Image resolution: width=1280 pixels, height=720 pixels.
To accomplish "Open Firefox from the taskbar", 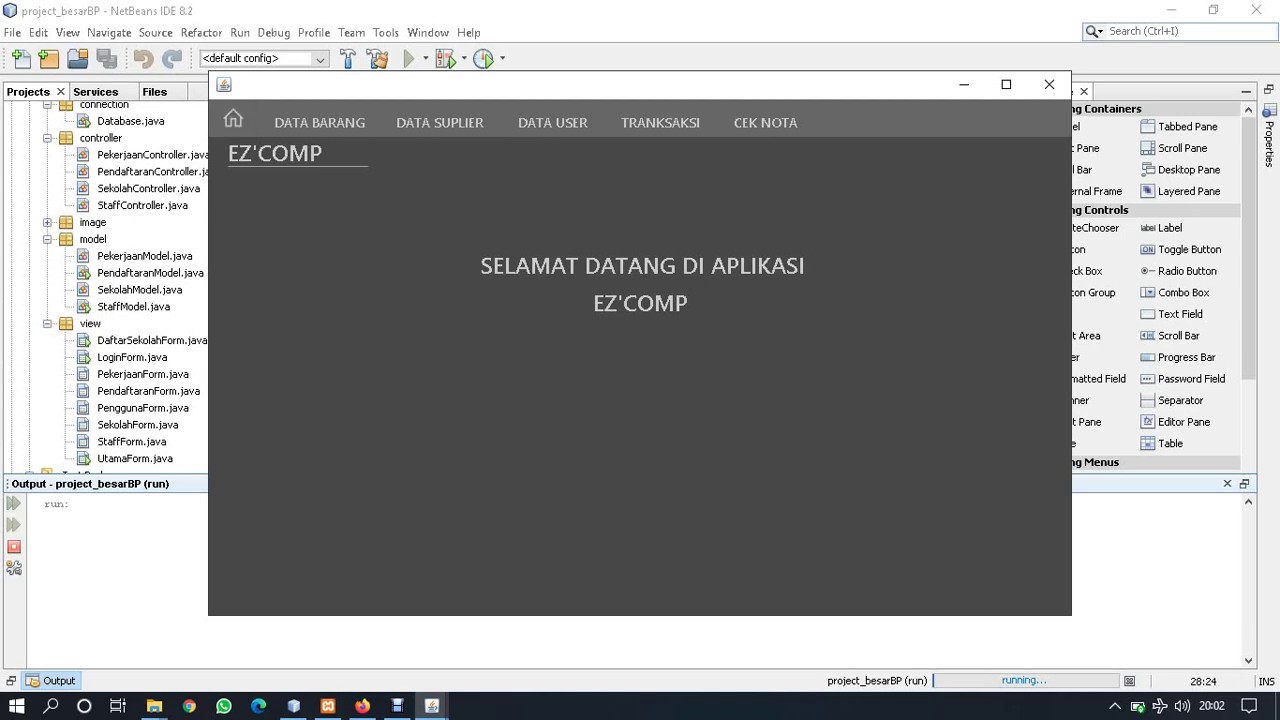I will [362, 706].
